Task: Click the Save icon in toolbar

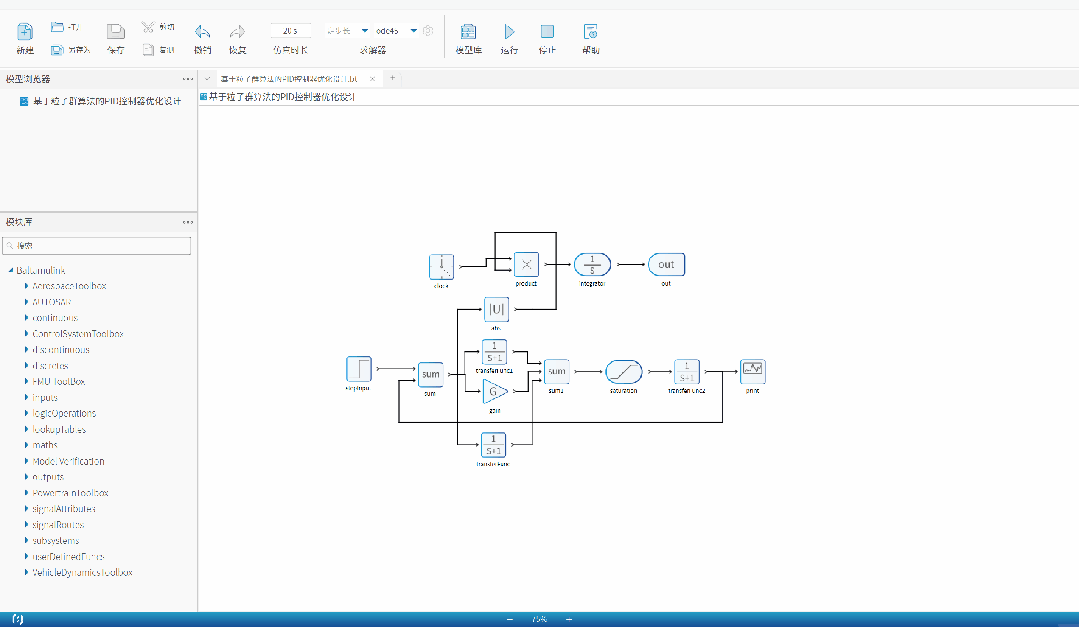Action: pyautogui.click(x=116, y=32)
